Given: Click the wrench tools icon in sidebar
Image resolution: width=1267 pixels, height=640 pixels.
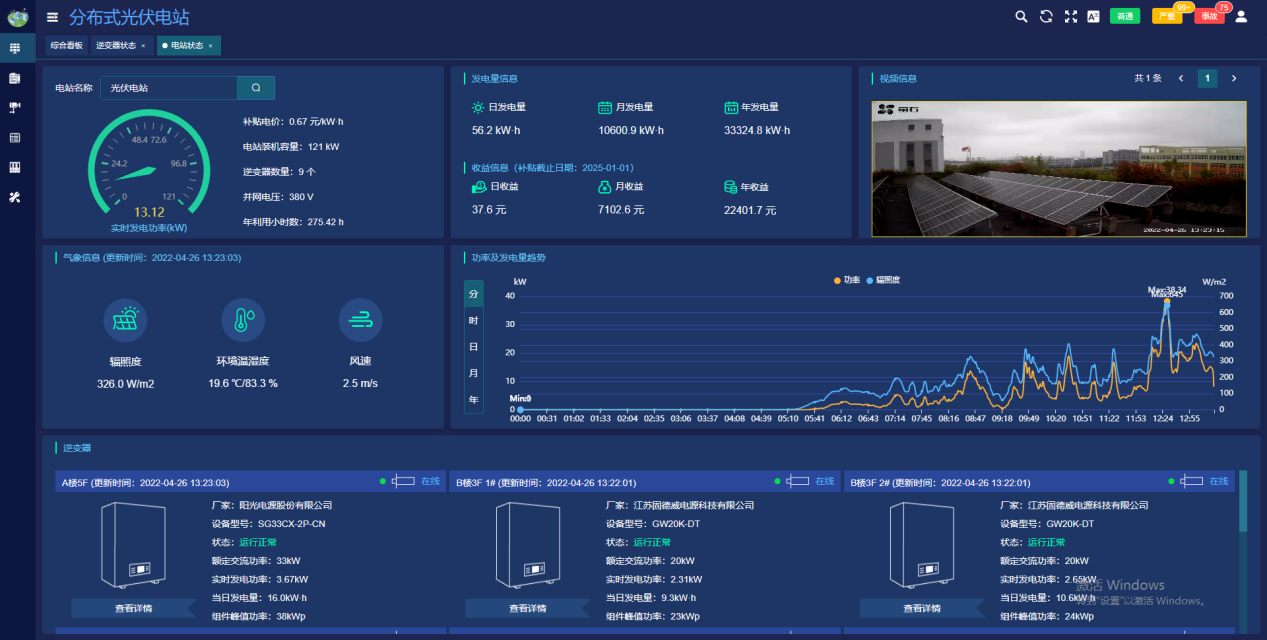Looking at the screenshot, I should coord(15,197).
